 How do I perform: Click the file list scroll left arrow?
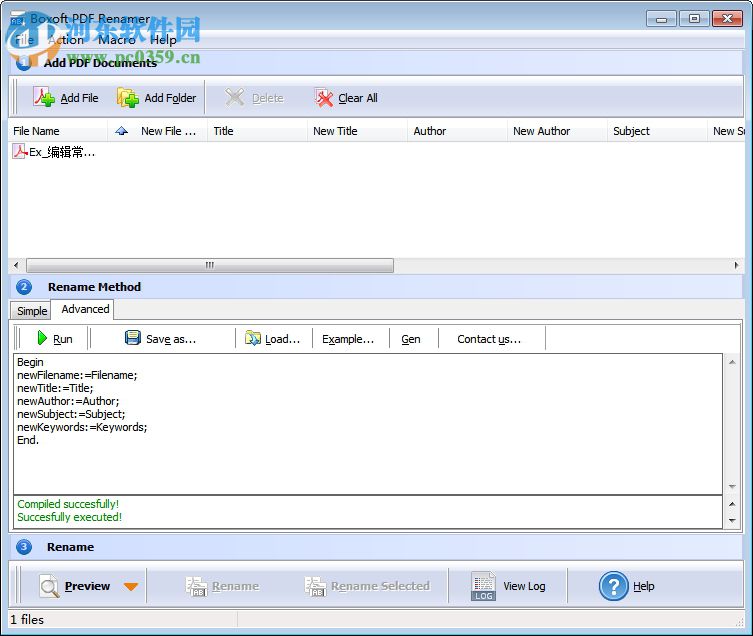16,265
